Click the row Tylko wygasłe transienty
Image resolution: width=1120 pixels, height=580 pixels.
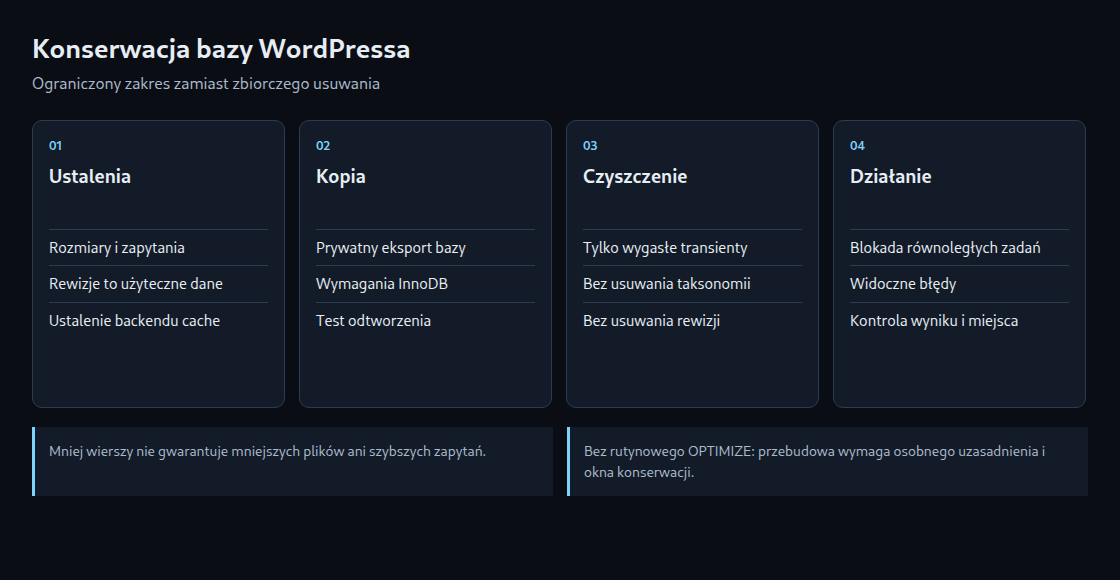[692, 248]
